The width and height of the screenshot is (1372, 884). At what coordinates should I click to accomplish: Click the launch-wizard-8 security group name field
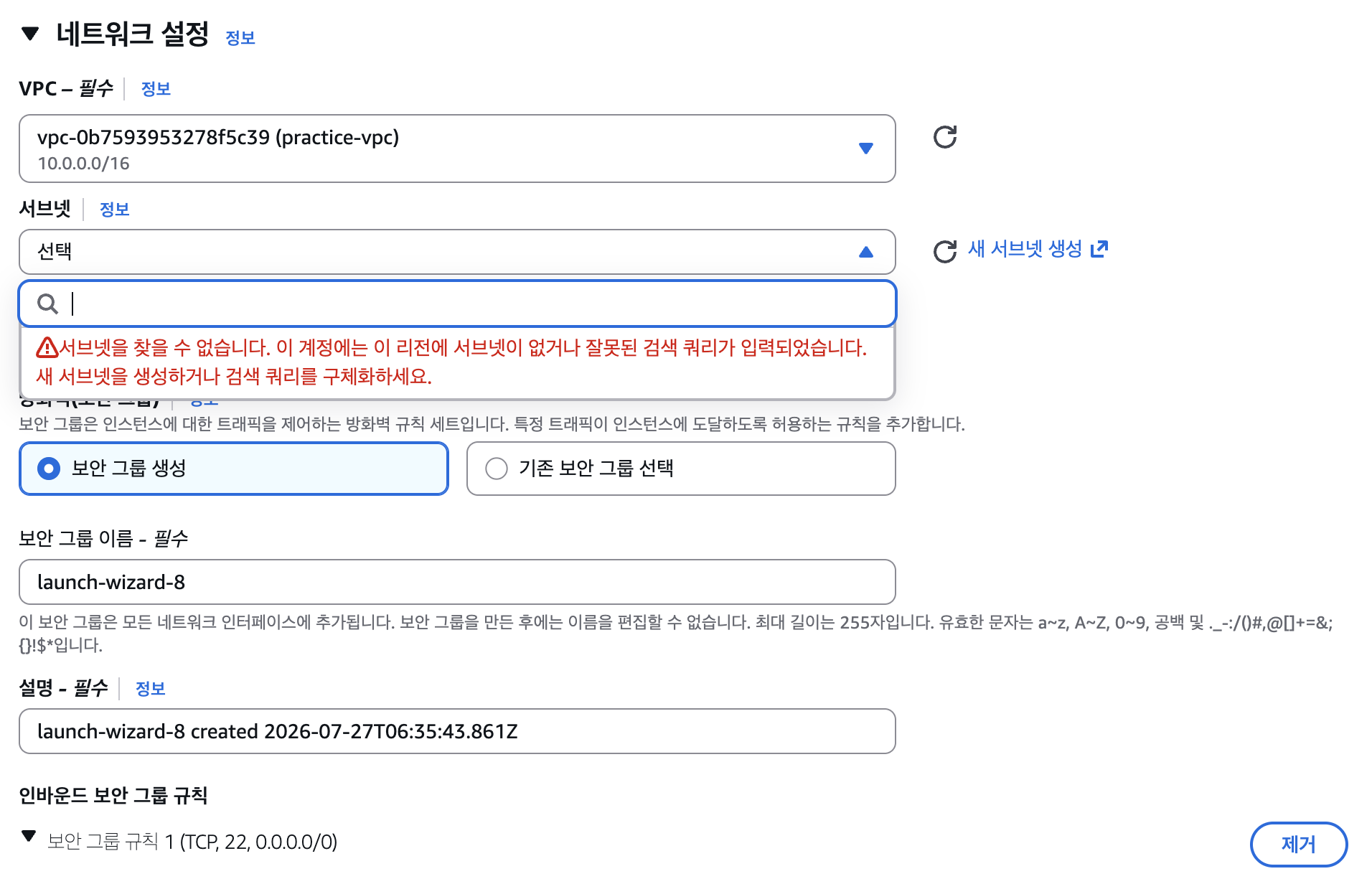(457, 582)
